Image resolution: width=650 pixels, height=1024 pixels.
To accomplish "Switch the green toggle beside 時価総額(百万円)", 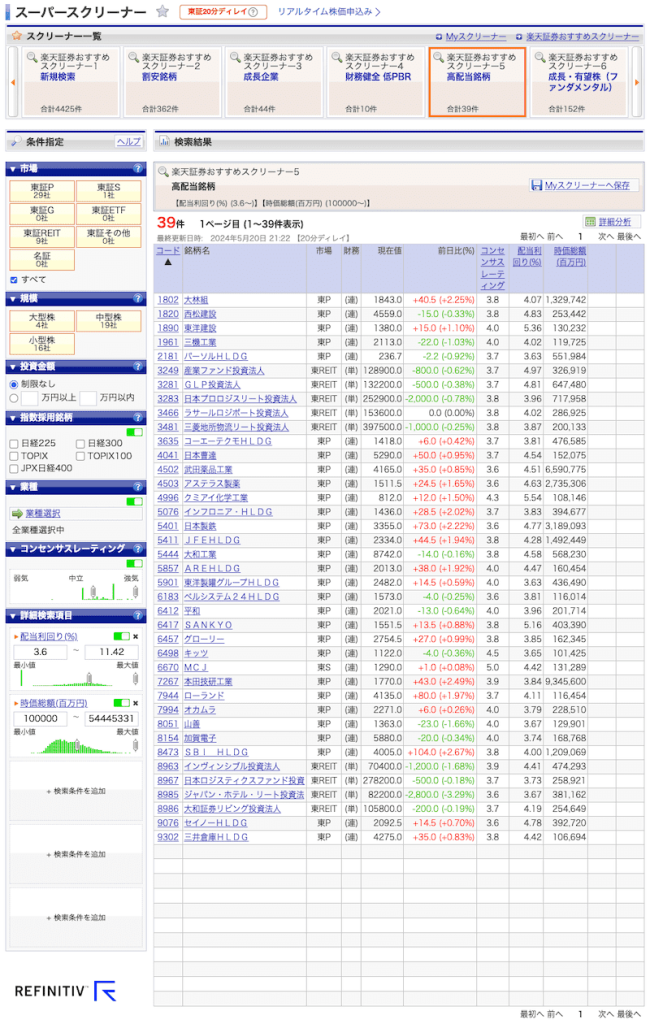I will (122, 703).
